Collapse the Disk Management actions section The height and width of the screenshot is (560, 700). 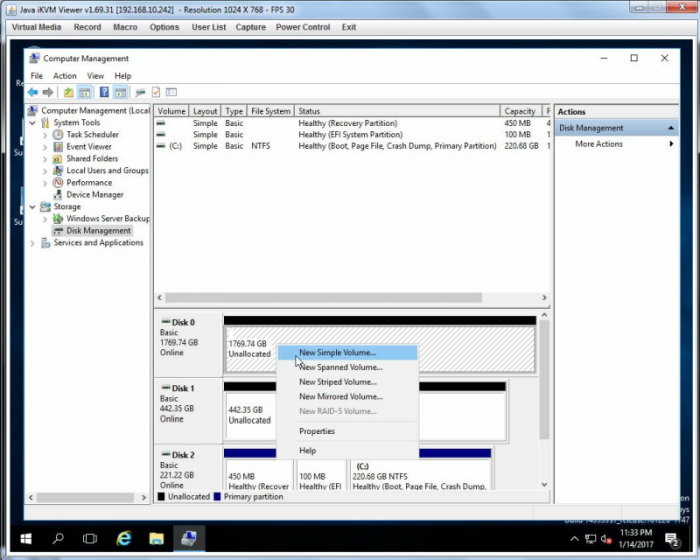click(x=671, y=128)
